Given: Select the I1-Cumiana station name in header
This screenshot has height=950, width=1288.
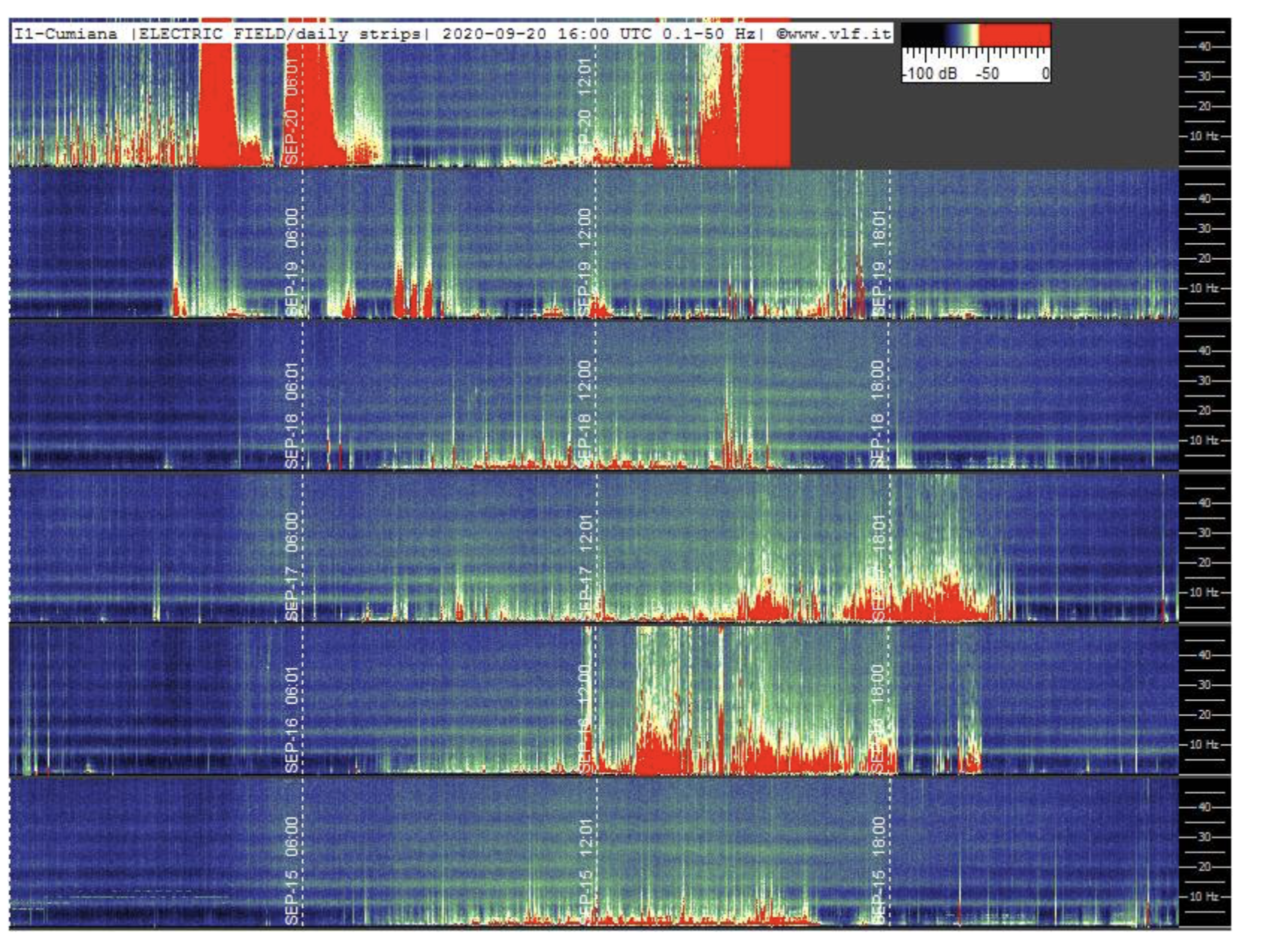Looking at the screenshot, I should 66,34.
